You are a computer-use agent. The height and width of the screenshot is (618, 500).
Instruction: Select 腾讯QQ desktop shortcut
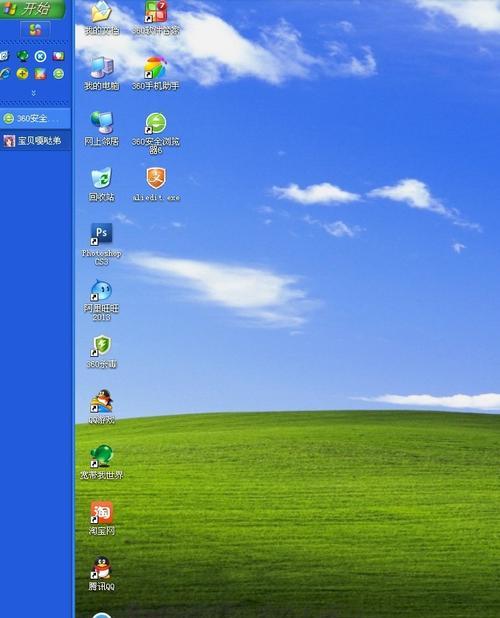click(102, 573)
